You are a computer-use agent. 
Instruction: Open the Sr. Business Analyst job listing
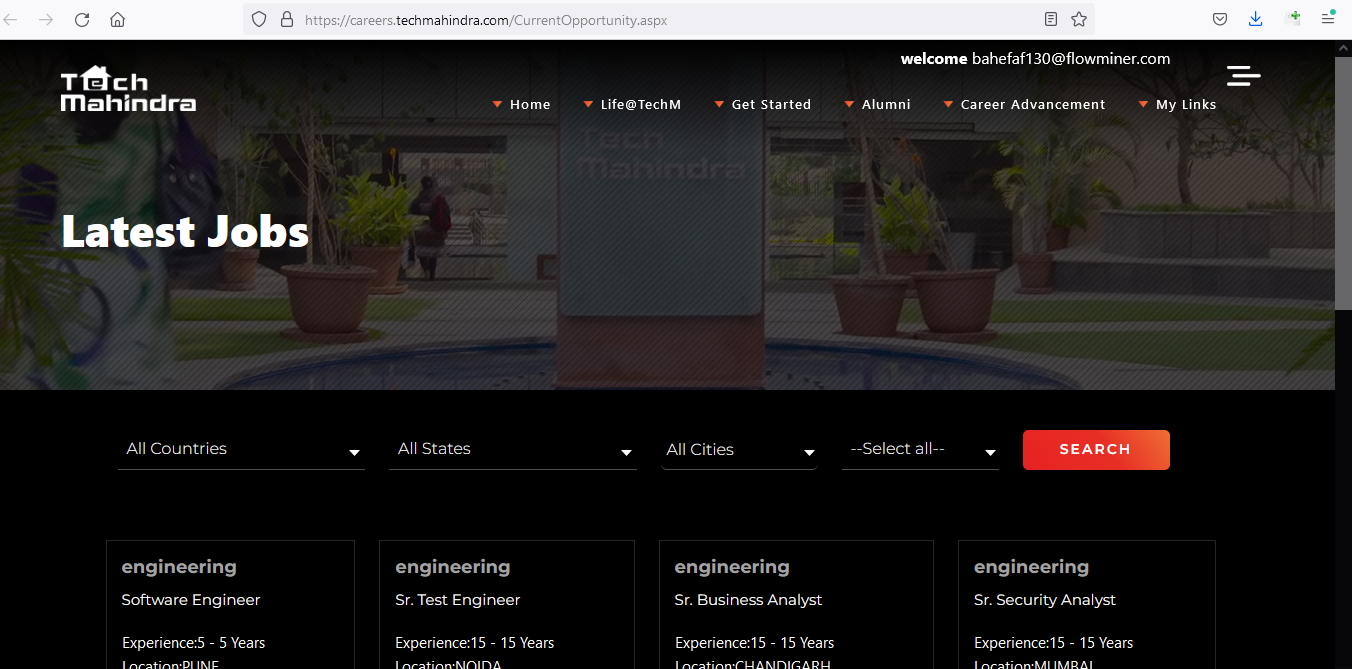coord(748,600)
